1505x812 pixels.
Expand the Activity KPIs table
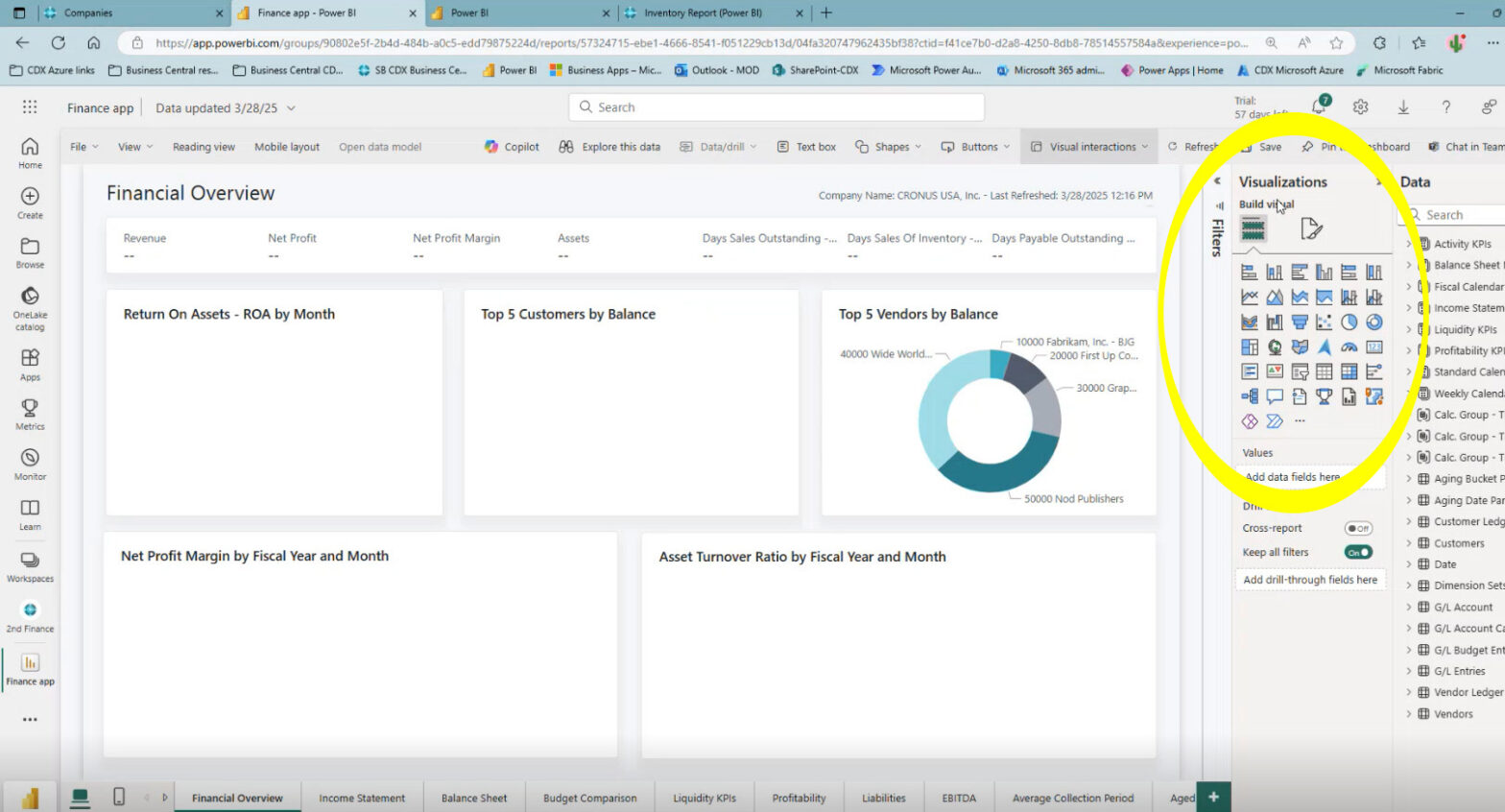pos(1409,244)
